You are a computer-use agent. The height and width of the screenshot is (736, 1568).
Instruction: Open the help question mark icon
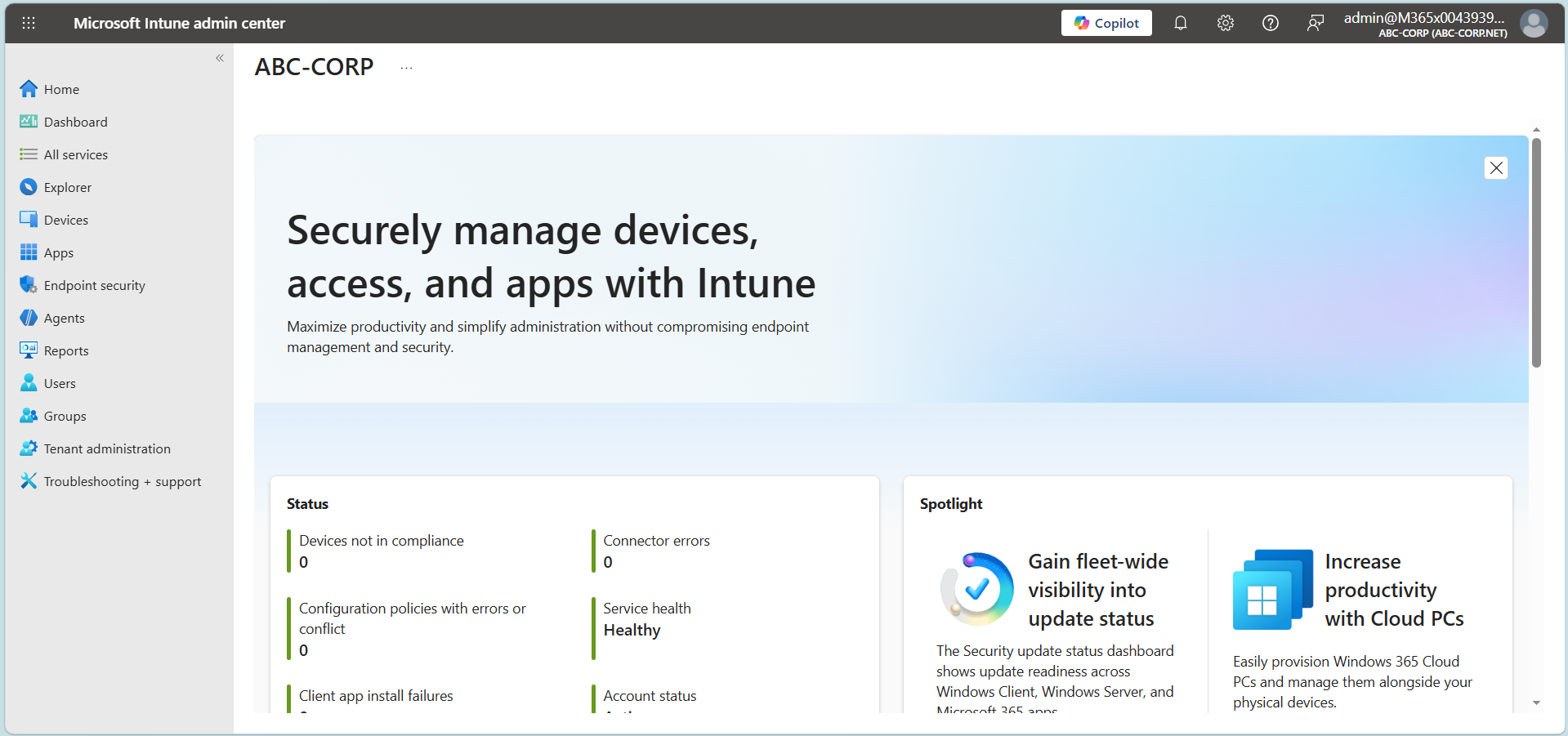tap(1271, 23)
